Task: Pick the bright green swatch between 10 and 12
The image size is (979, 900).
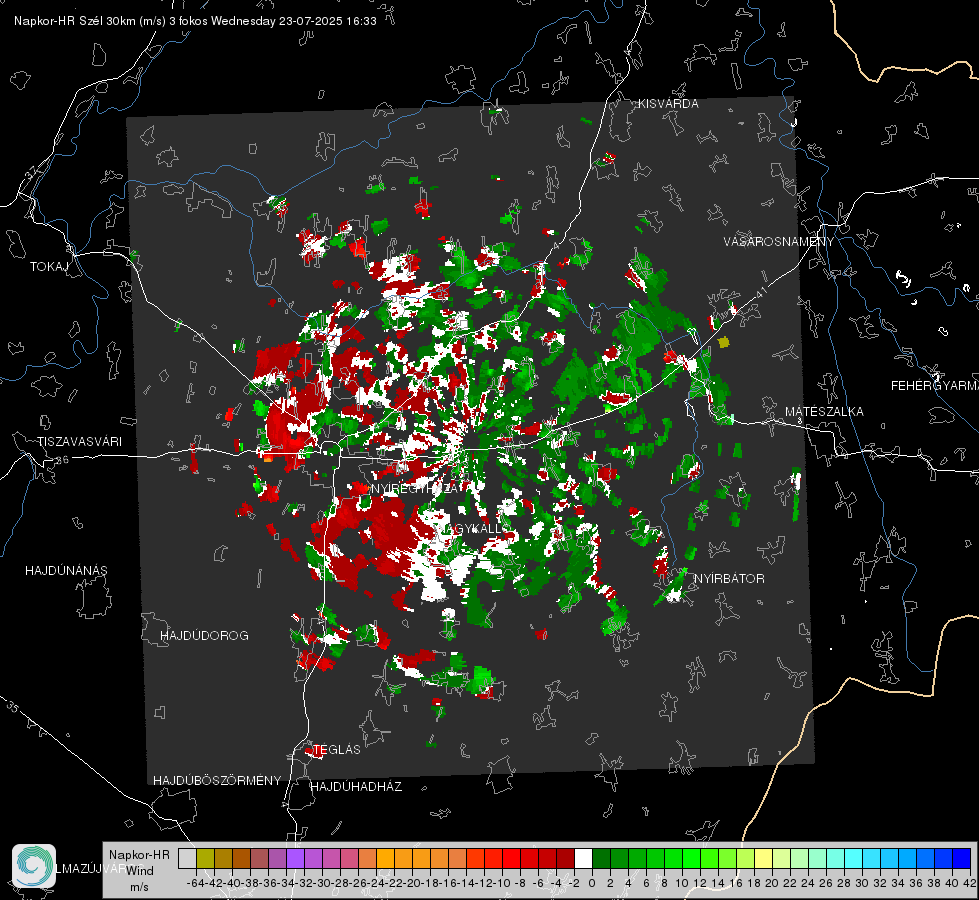Action: [691, 858]
